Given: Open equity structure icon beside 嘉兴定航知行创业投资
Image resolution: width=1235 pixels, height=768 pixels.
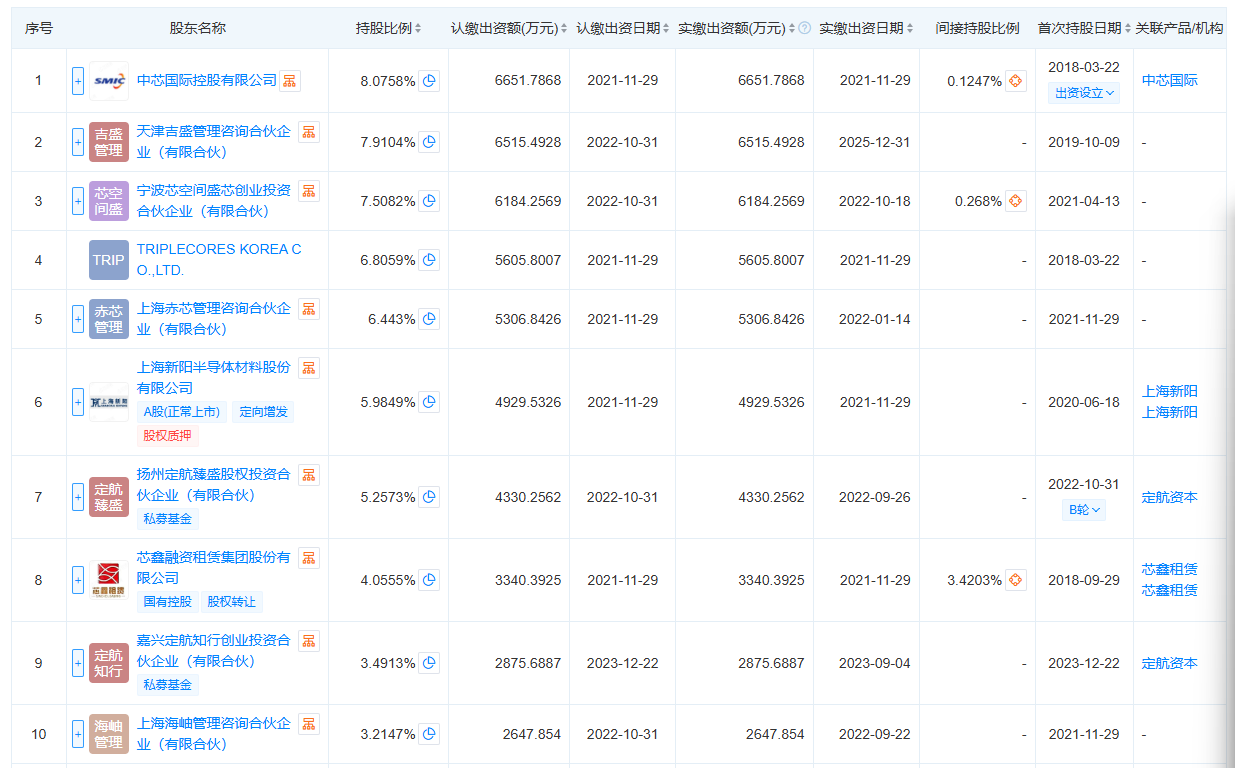Looking at the screenshot, I should pos(309,641).
